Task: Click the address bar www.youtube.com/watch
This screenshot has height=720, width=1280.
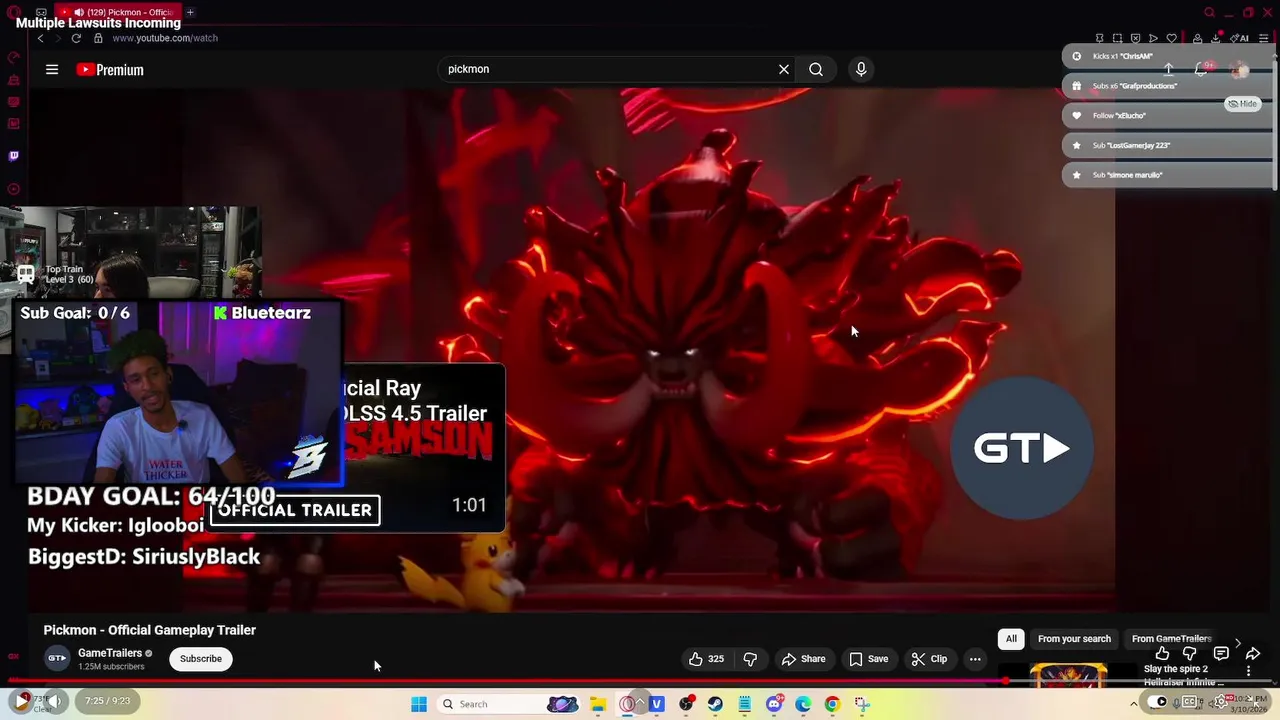Action: coord(165,38)
